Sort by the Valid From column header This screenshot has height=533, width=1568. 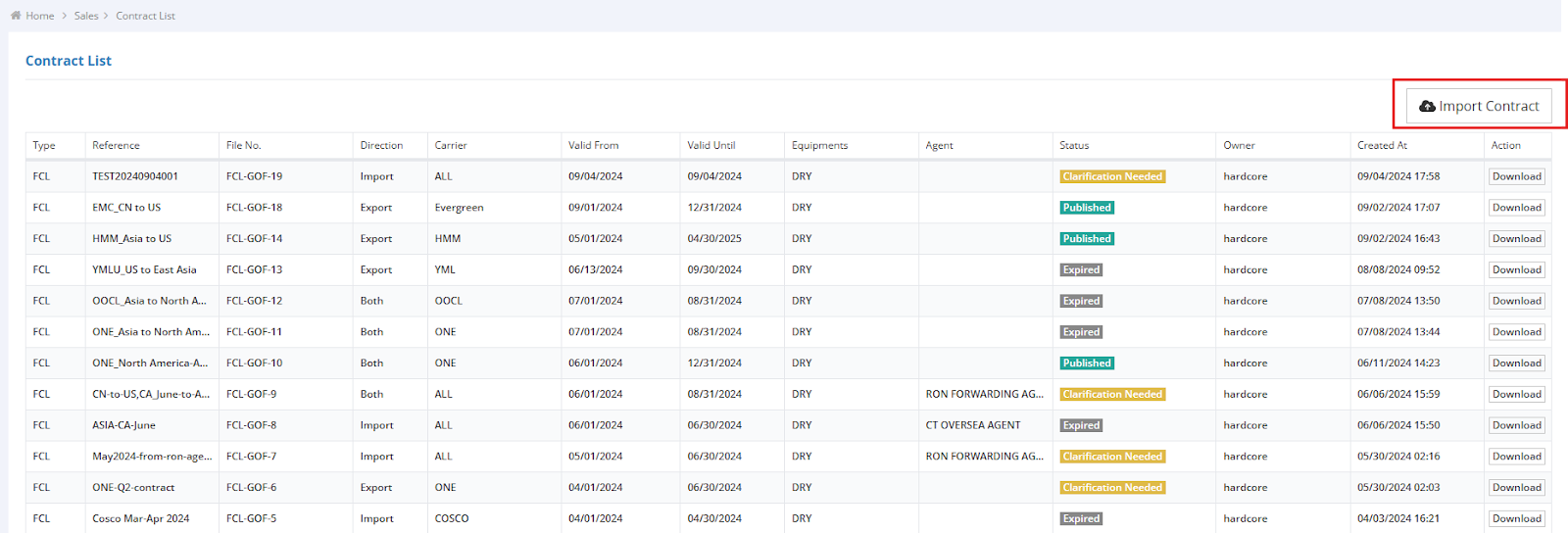click(x=593, y=145)
